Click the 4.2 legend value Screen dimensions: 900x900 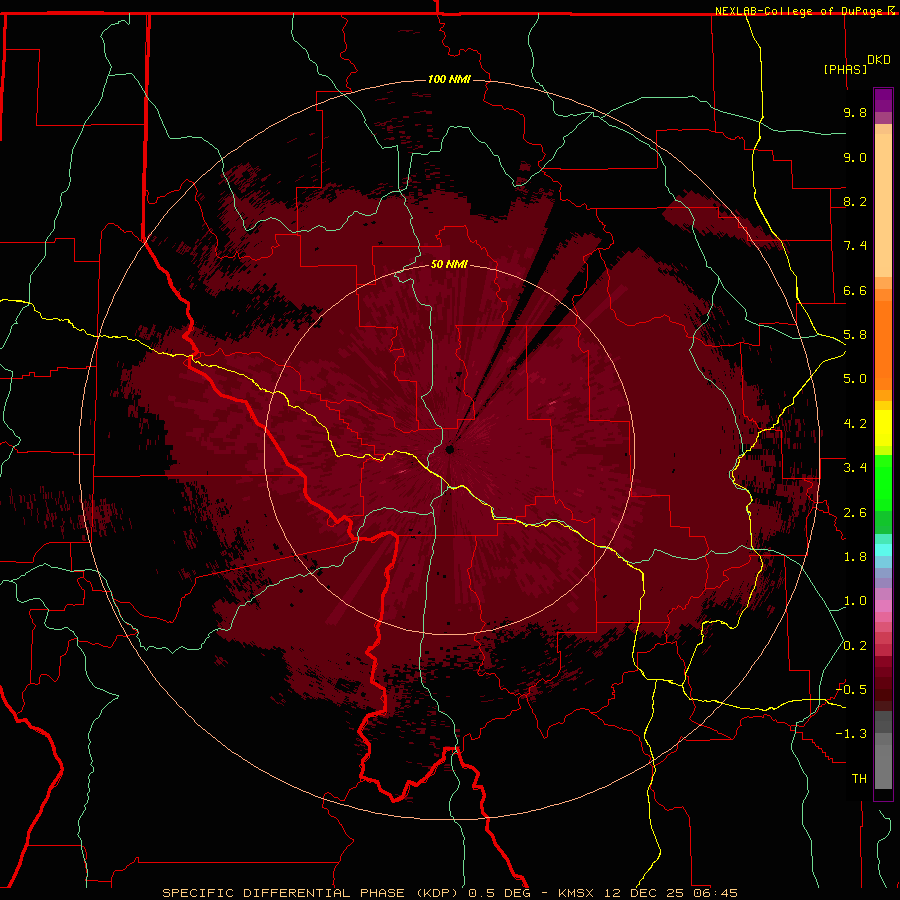[855, 424]
